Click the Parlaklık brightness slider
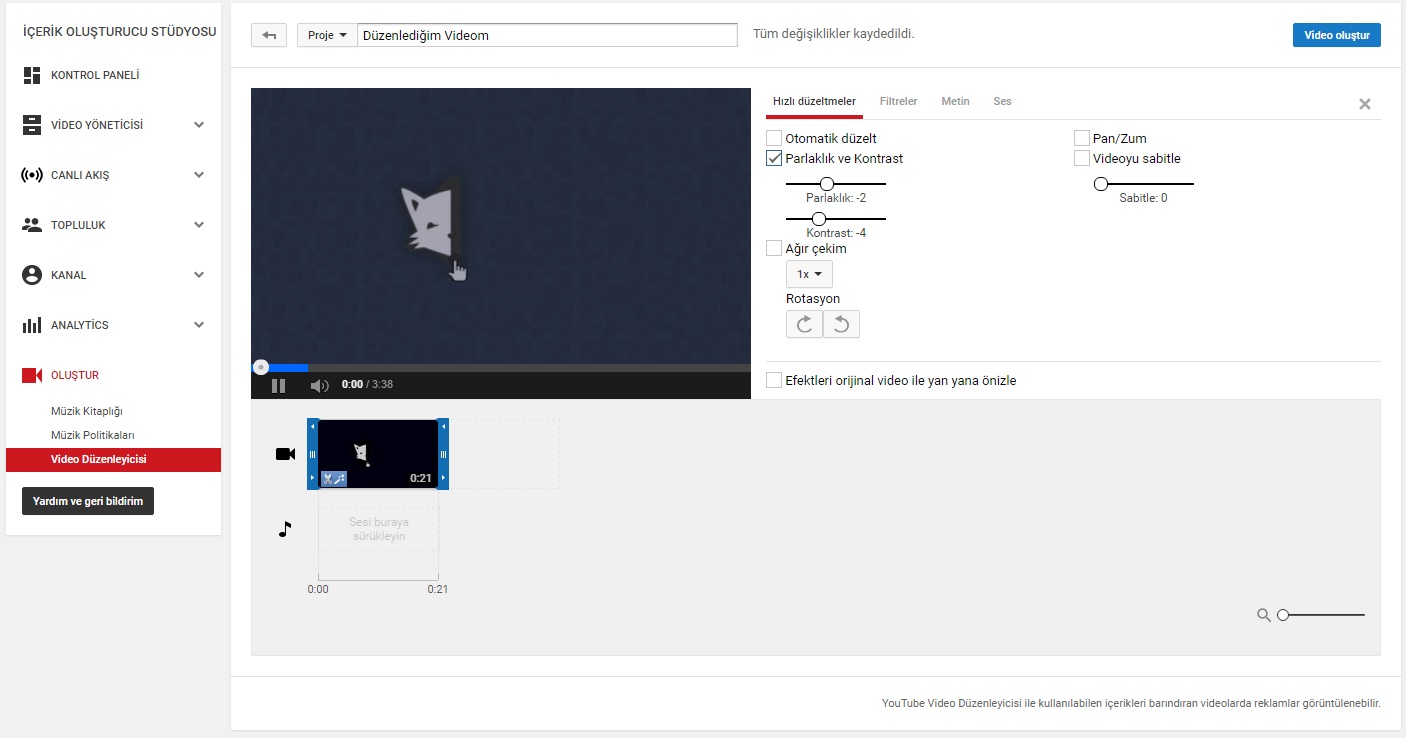 pyautogui.click(x=836, y=184)
